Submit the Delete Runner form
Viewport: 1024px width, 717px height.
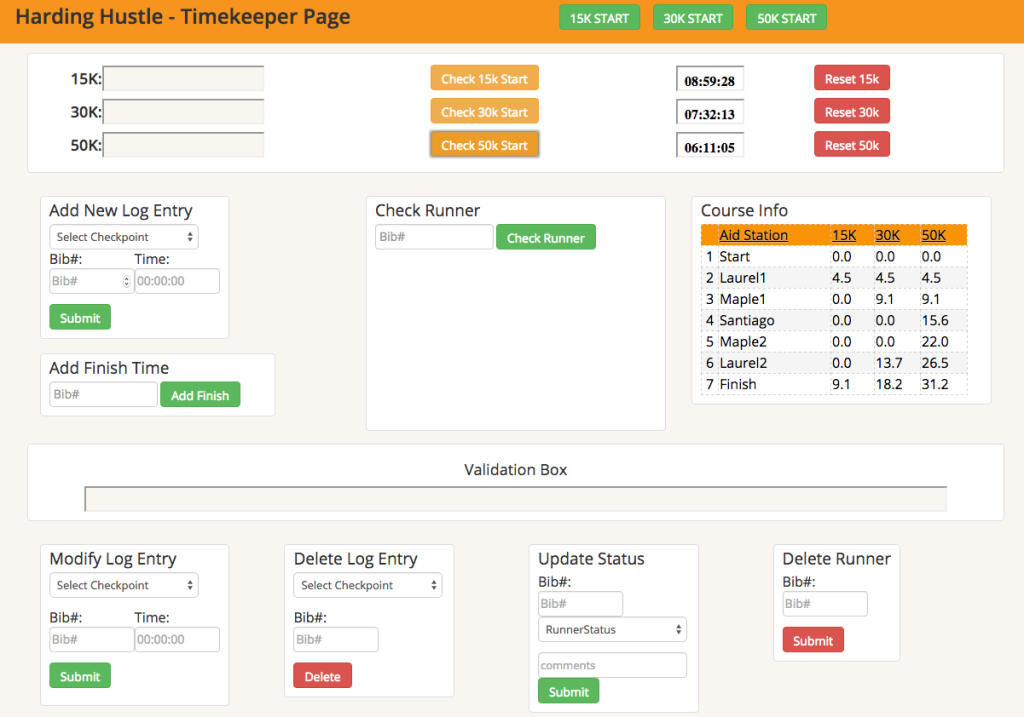[x=812, y=641]
